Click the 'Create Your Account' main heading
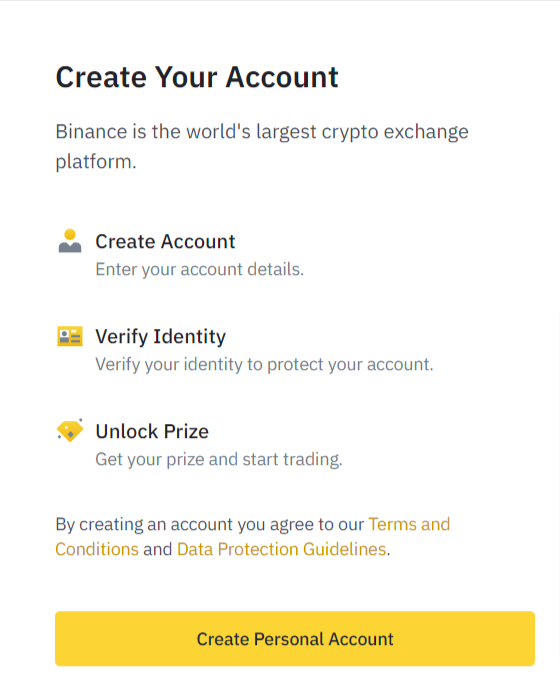This screenshot has width=560, height=686. (x=197, y=77)
